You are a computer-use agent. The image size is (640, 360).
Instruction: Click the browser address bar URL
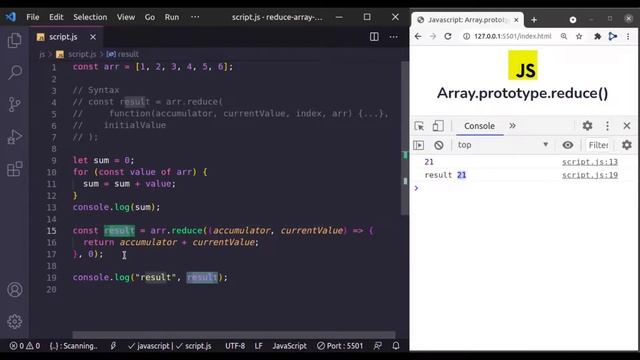[513, 36]
